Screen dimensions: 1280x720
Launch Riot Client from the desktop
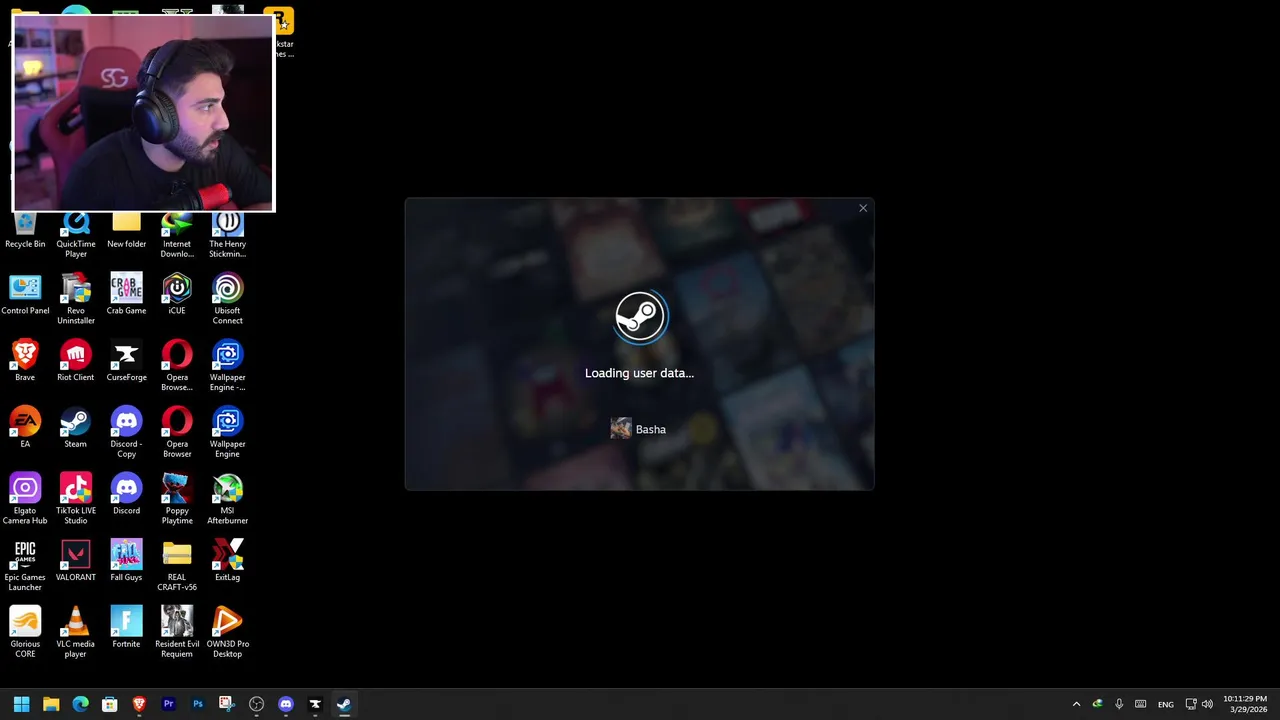coord(75,361)
